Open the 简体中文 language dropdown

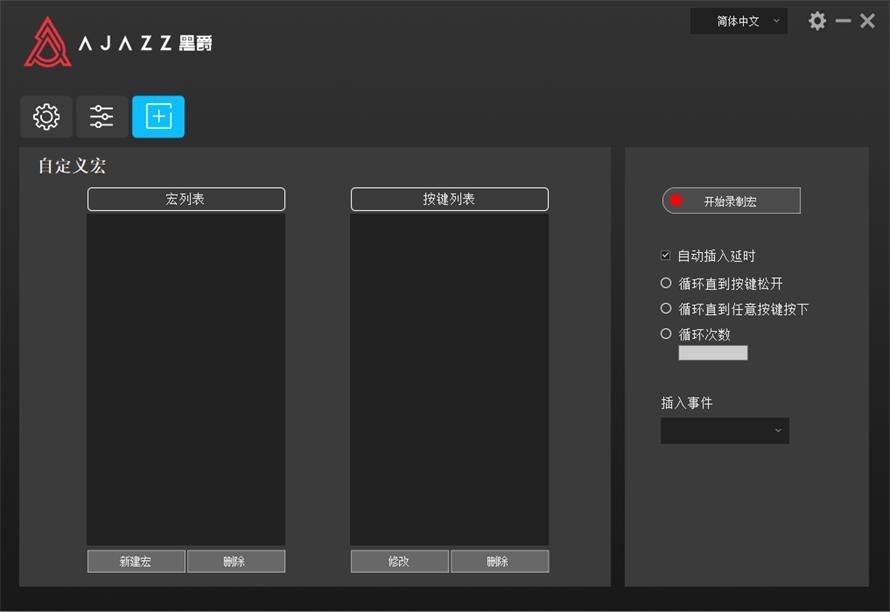[738, 20]
